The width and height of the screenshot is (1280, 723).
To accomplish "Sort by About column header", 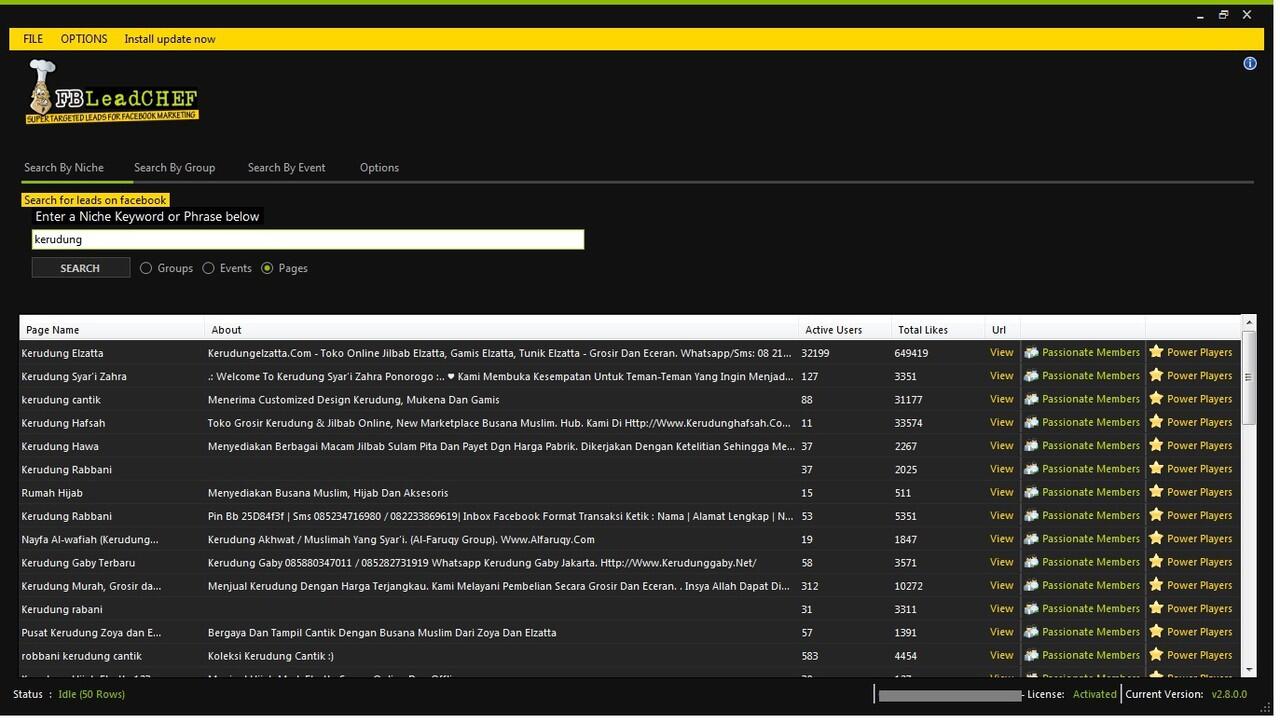I will (501, 329).
